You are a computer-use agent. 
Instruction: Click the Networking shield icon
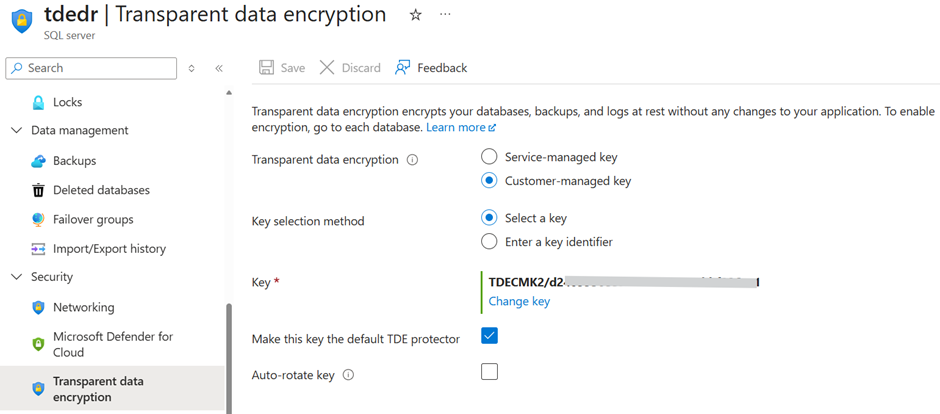38,307
